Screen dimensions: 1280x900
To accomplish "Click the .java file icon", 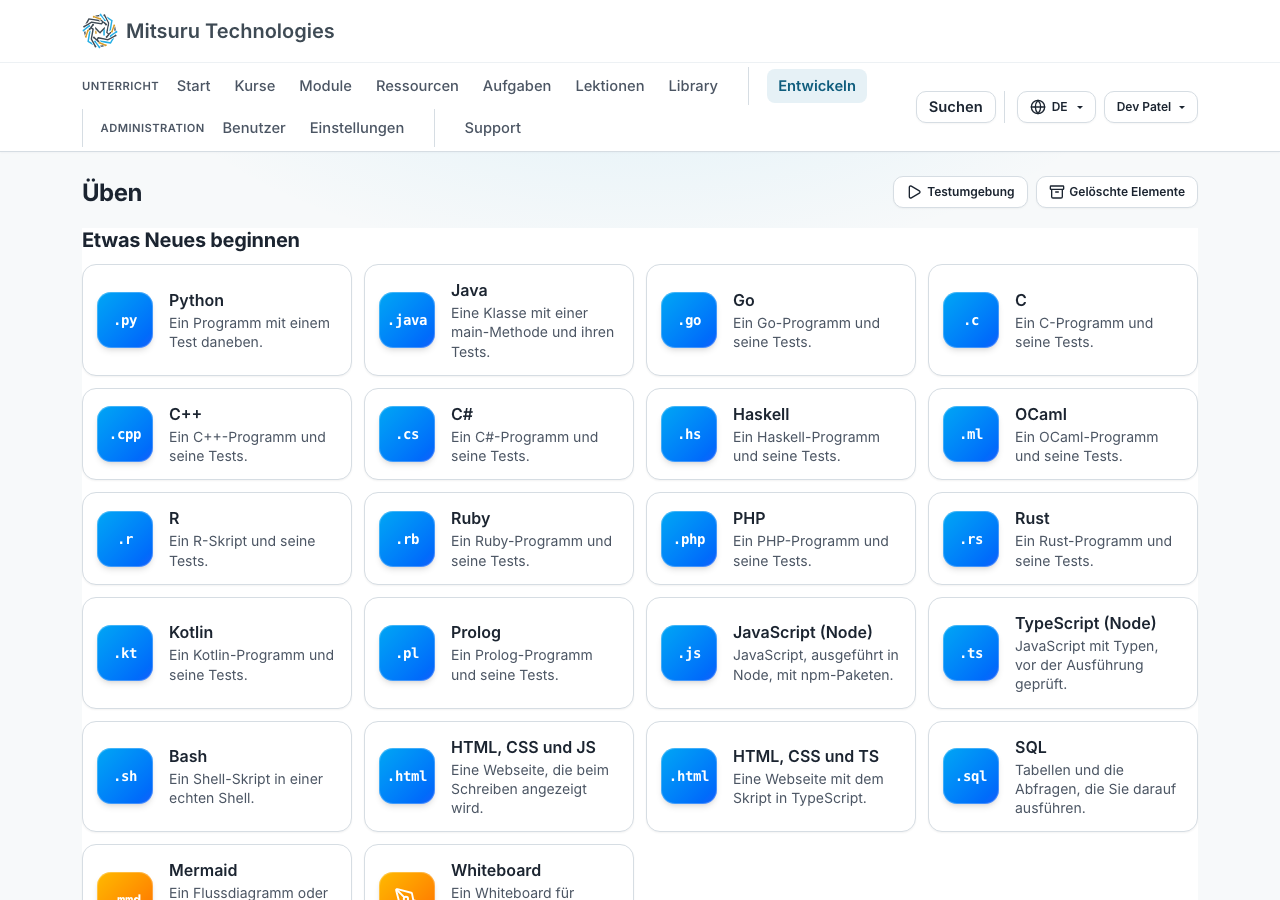I will click(x=407, y=320).
